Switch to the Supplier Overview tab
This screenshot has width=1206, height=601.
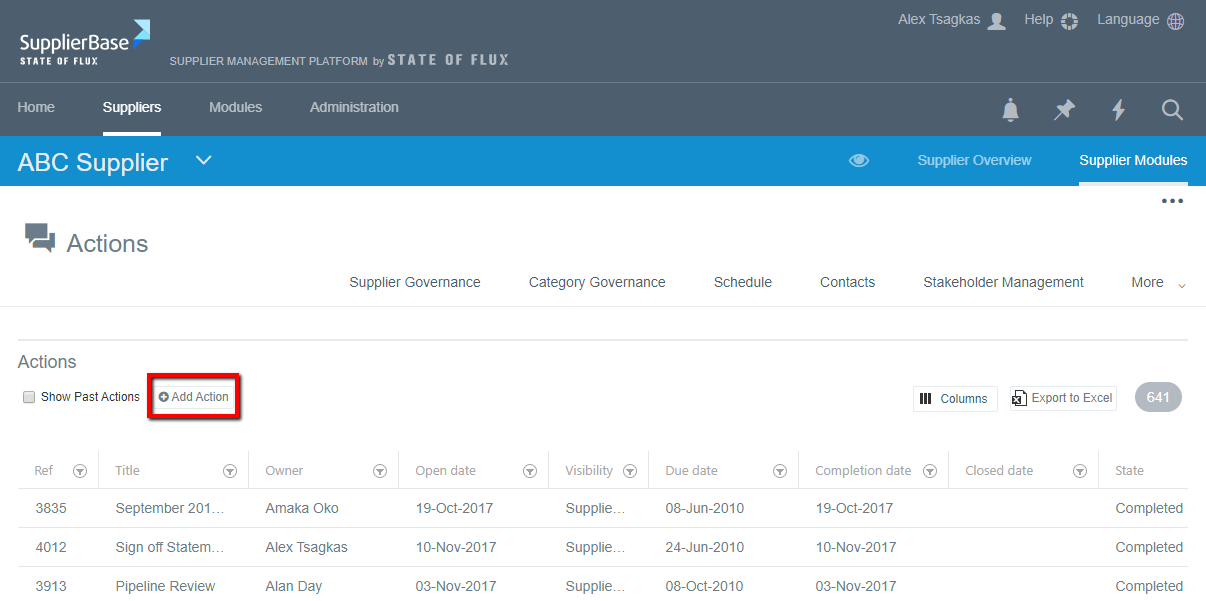pyautogui.click(x=974, y=160)
